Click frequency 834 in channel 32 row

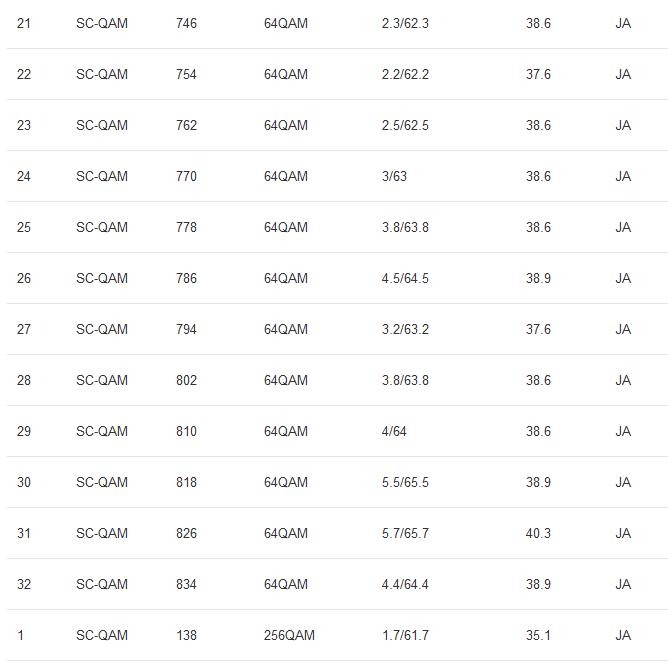[x=186, y=584]
